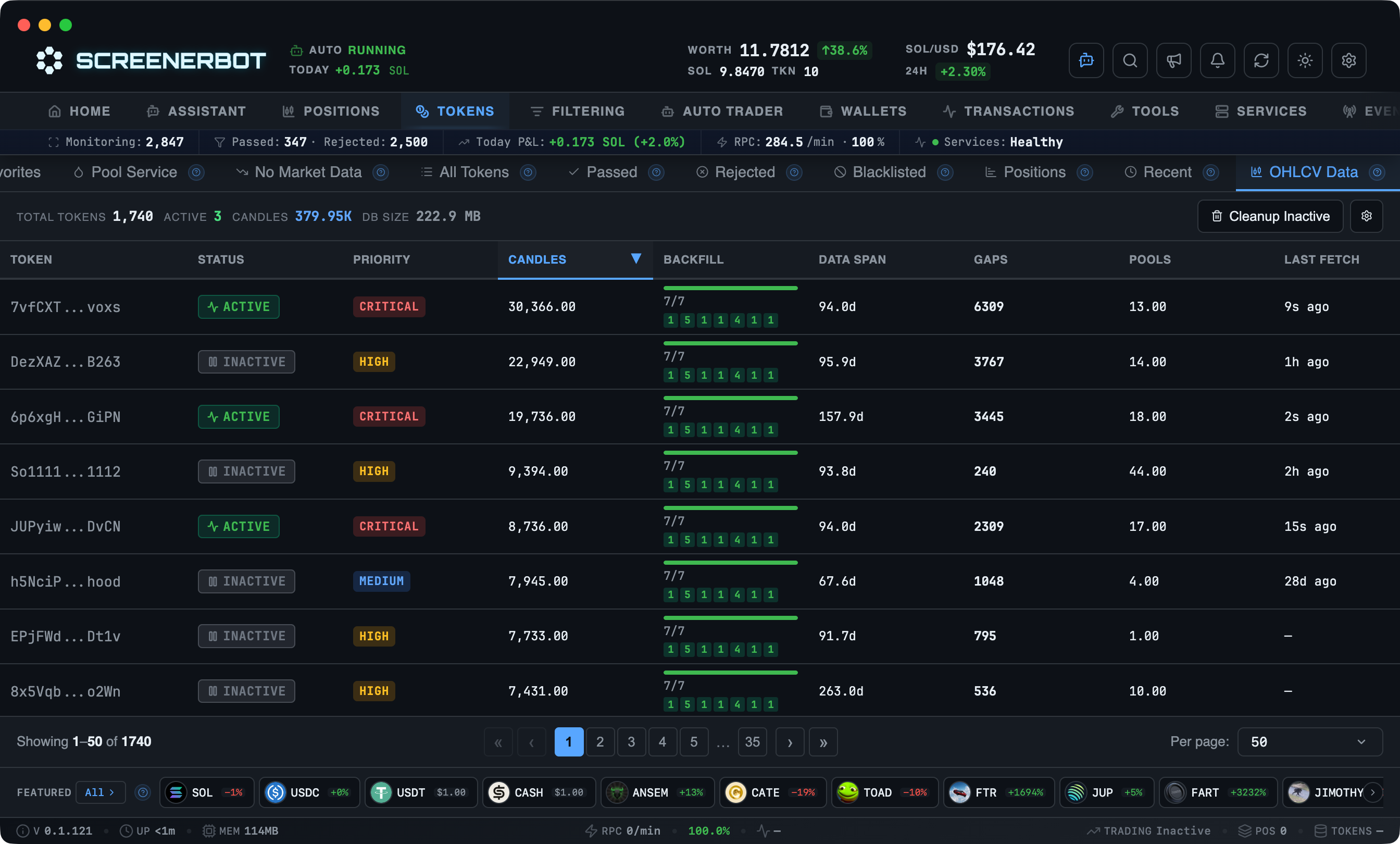
Task: Click the refresh icon in header
Action: [x=1261, y=60]
